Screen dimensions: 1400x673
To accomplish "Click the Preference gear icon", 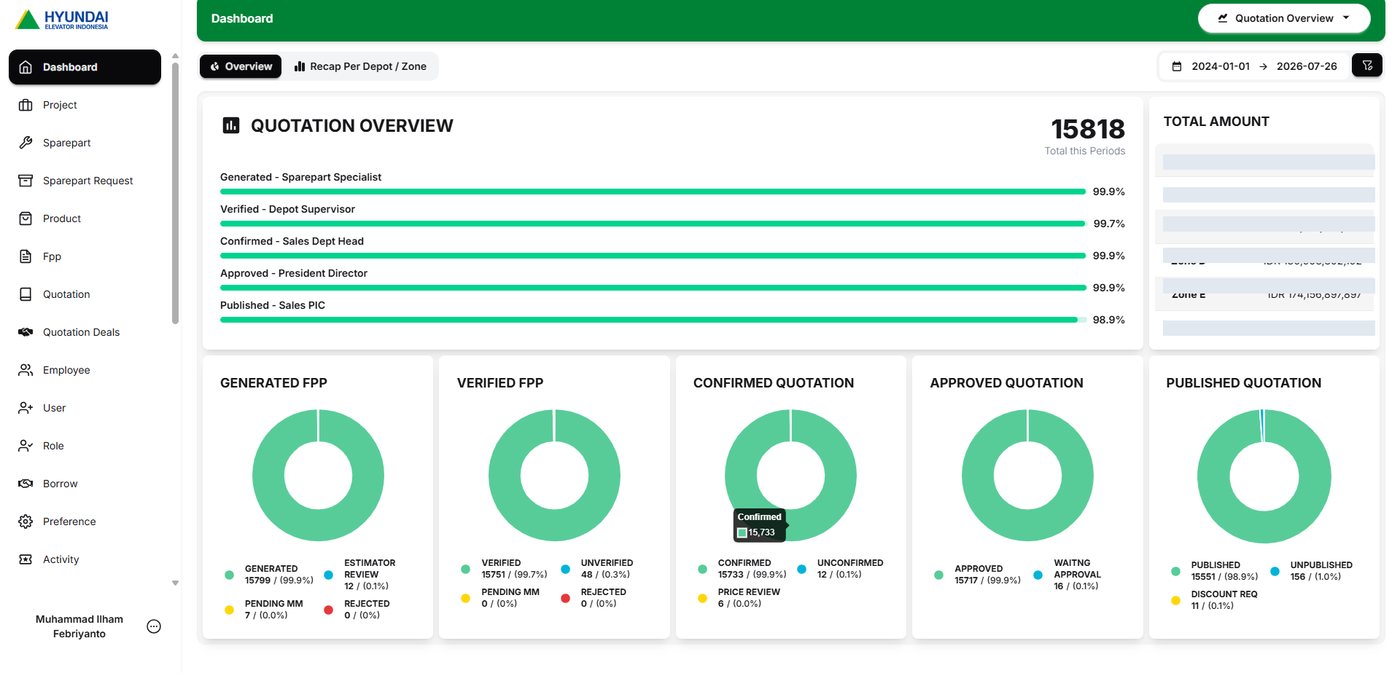I will [x=26, y=522].
